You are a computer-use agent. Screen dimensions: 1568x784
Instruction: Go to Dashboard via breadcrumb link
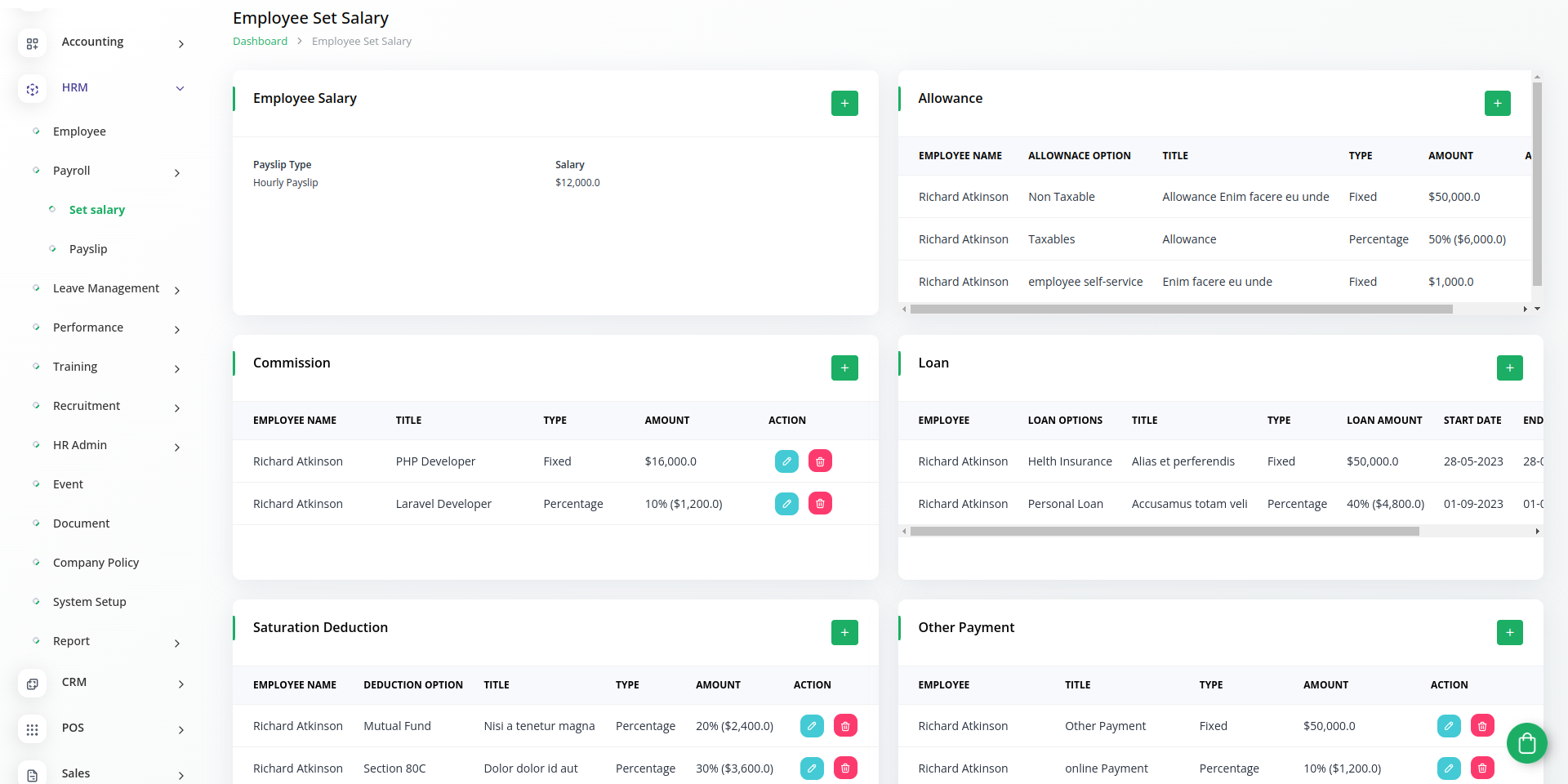260,42
